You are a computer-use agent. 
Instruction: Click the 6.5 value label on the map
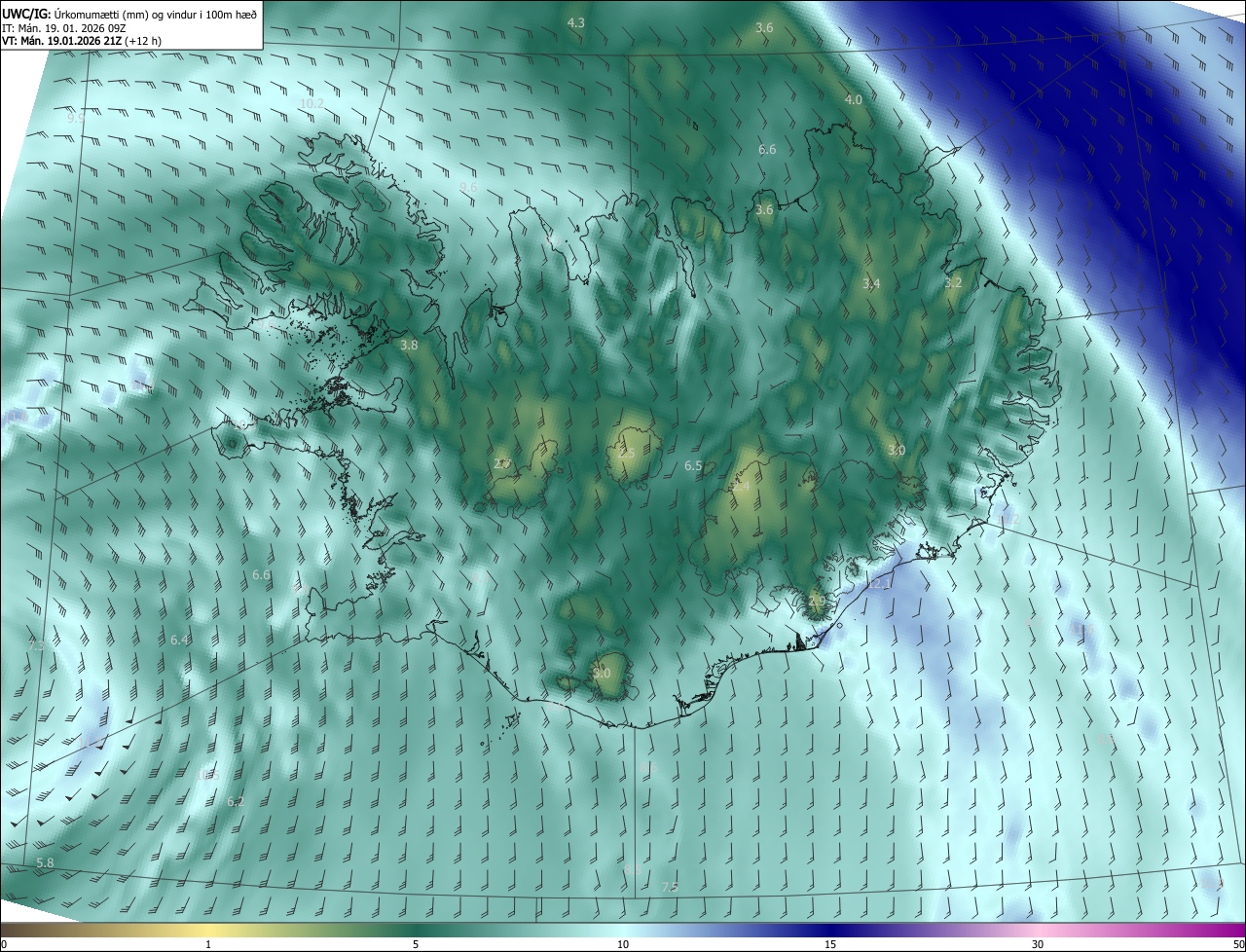point(693,466)
